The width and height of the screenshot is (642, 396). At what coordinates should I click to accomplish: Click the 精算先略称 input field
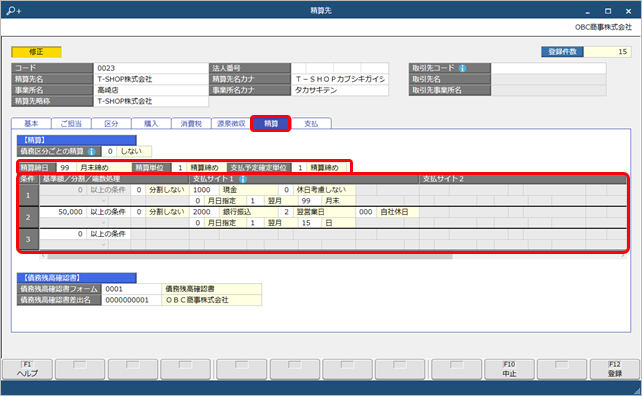click(x=151, y=101)
